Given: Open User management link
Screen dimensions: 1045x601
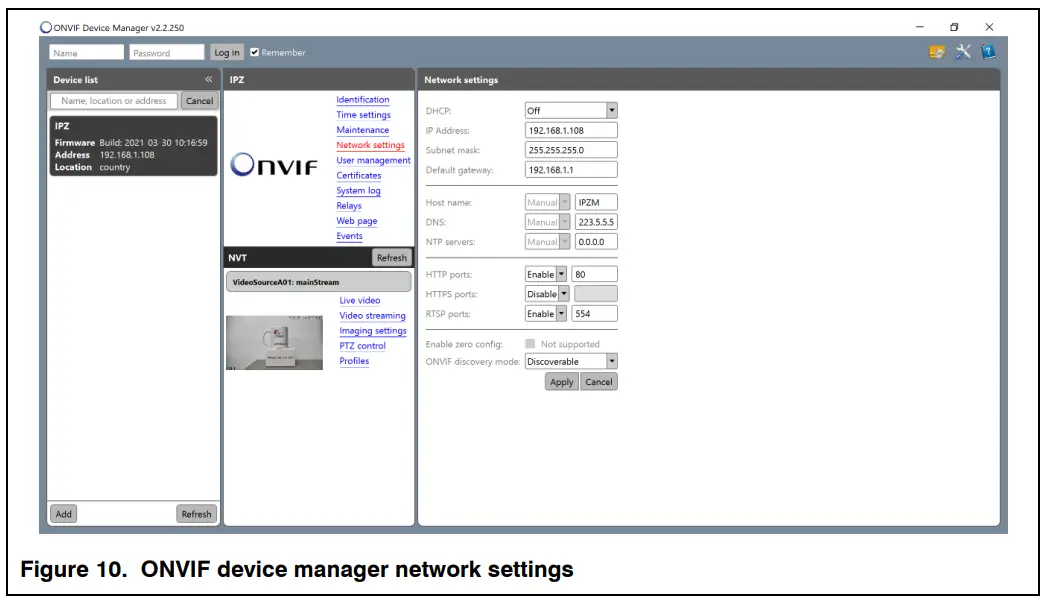Looking at the screenshot, I should click(x=373, y=160).
